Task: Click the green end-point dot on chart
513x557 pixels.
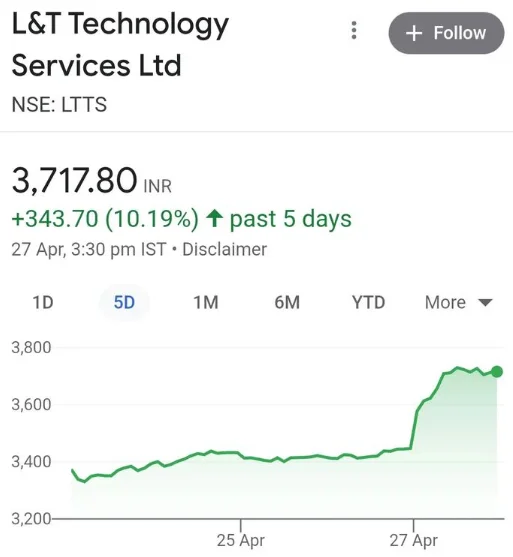Action: coord(497,372)
